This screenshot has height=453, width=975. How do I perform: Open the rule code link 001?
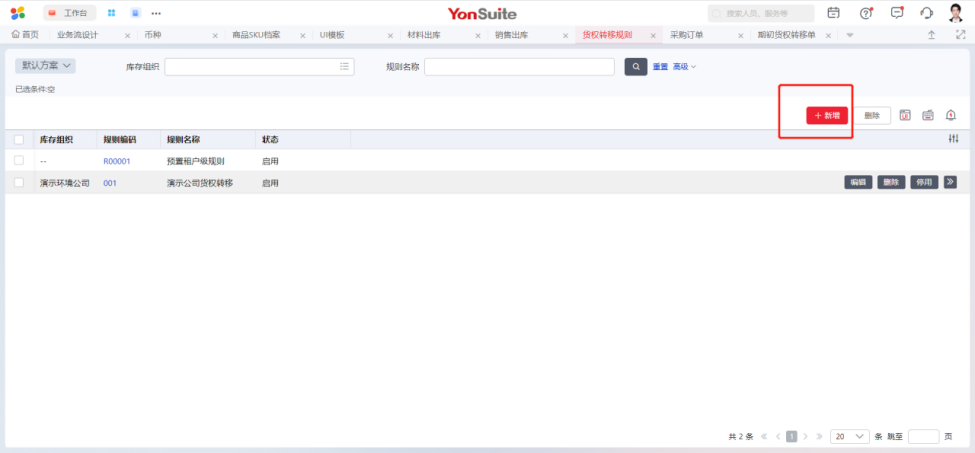point(110,183)
